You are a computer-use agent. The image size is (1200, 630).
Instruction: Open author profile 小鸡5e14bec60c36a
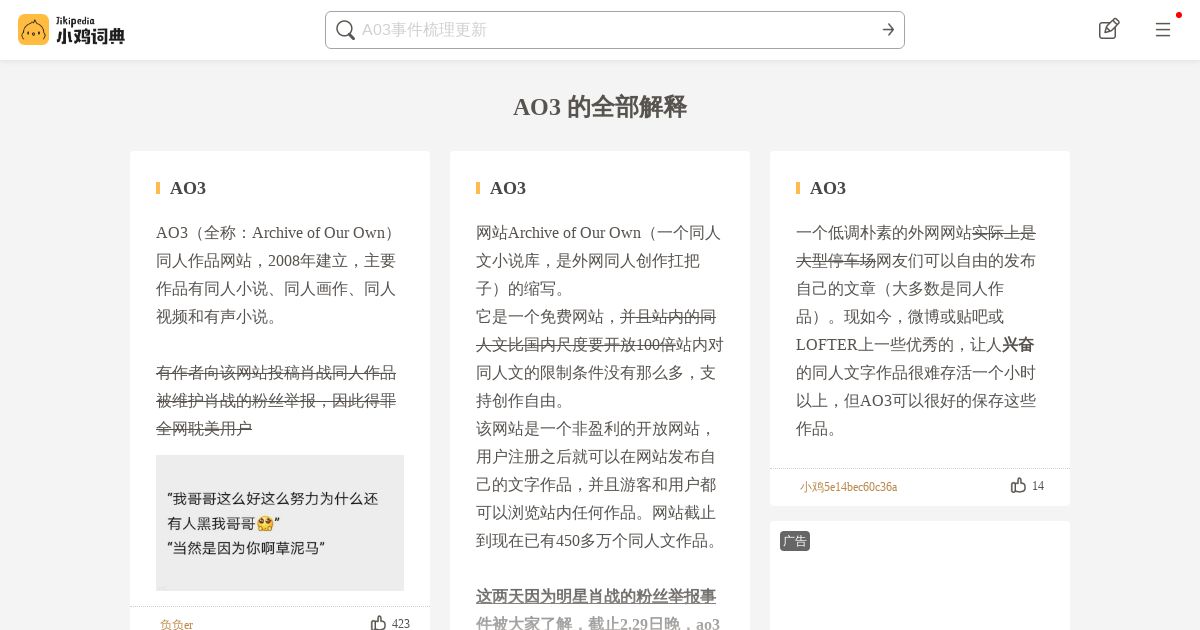point(848,487)
